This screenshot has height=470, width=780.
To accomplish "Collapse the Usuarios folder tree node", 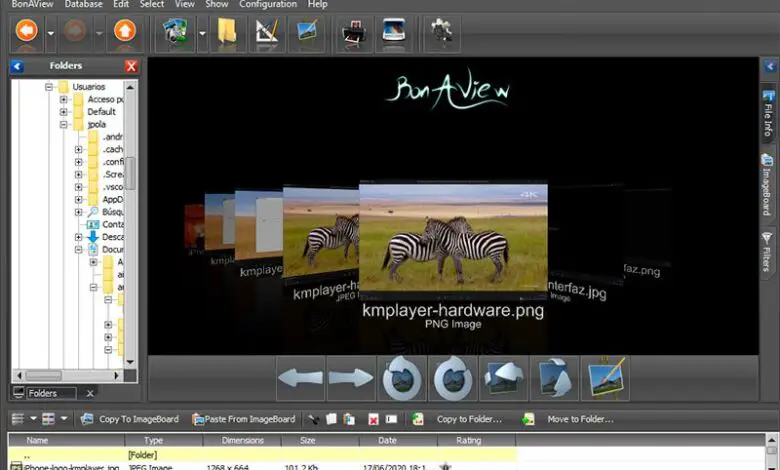I will [x=50, y=87].
